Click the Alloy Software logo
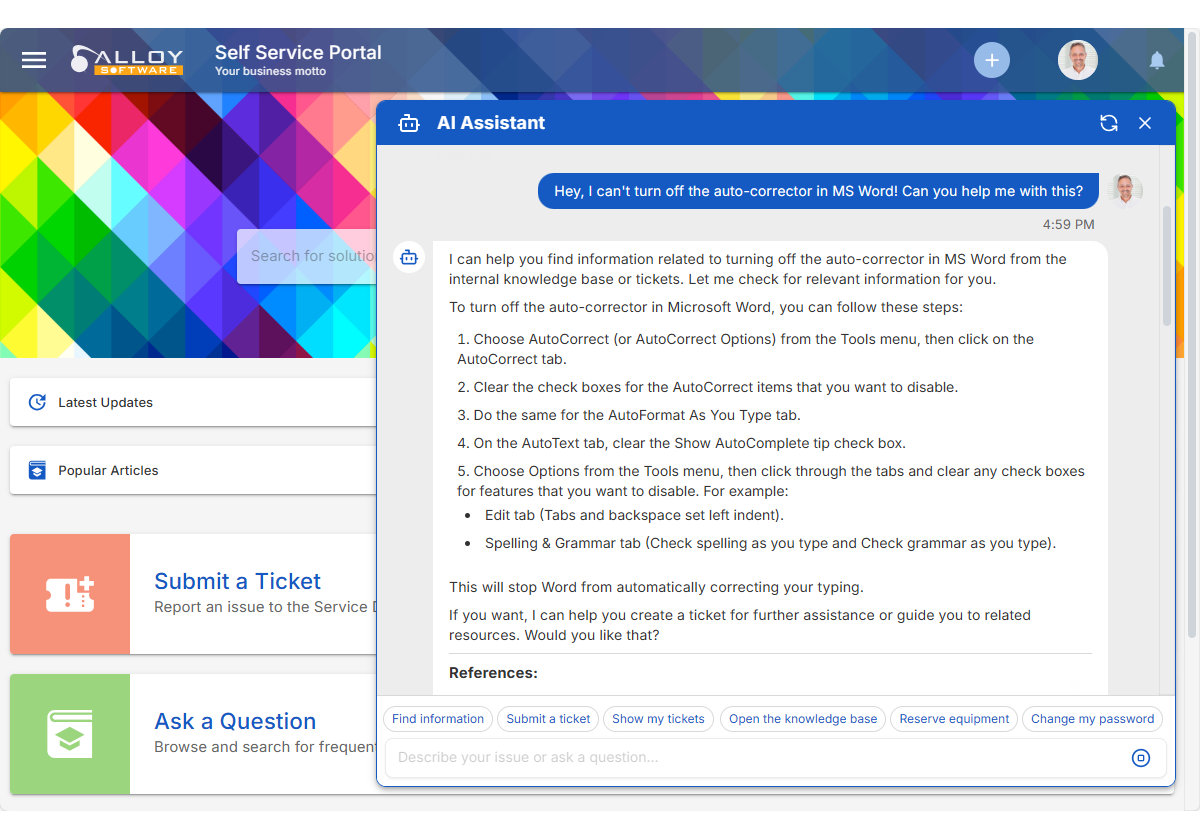 click(127, 60)
